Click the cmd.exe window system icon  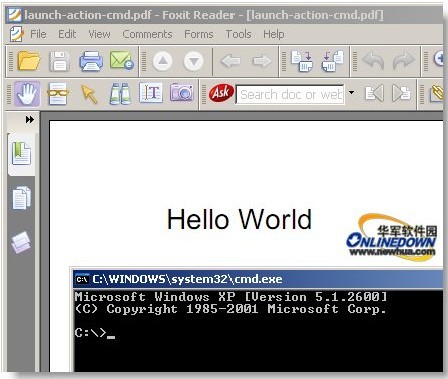tap(82, 279)
